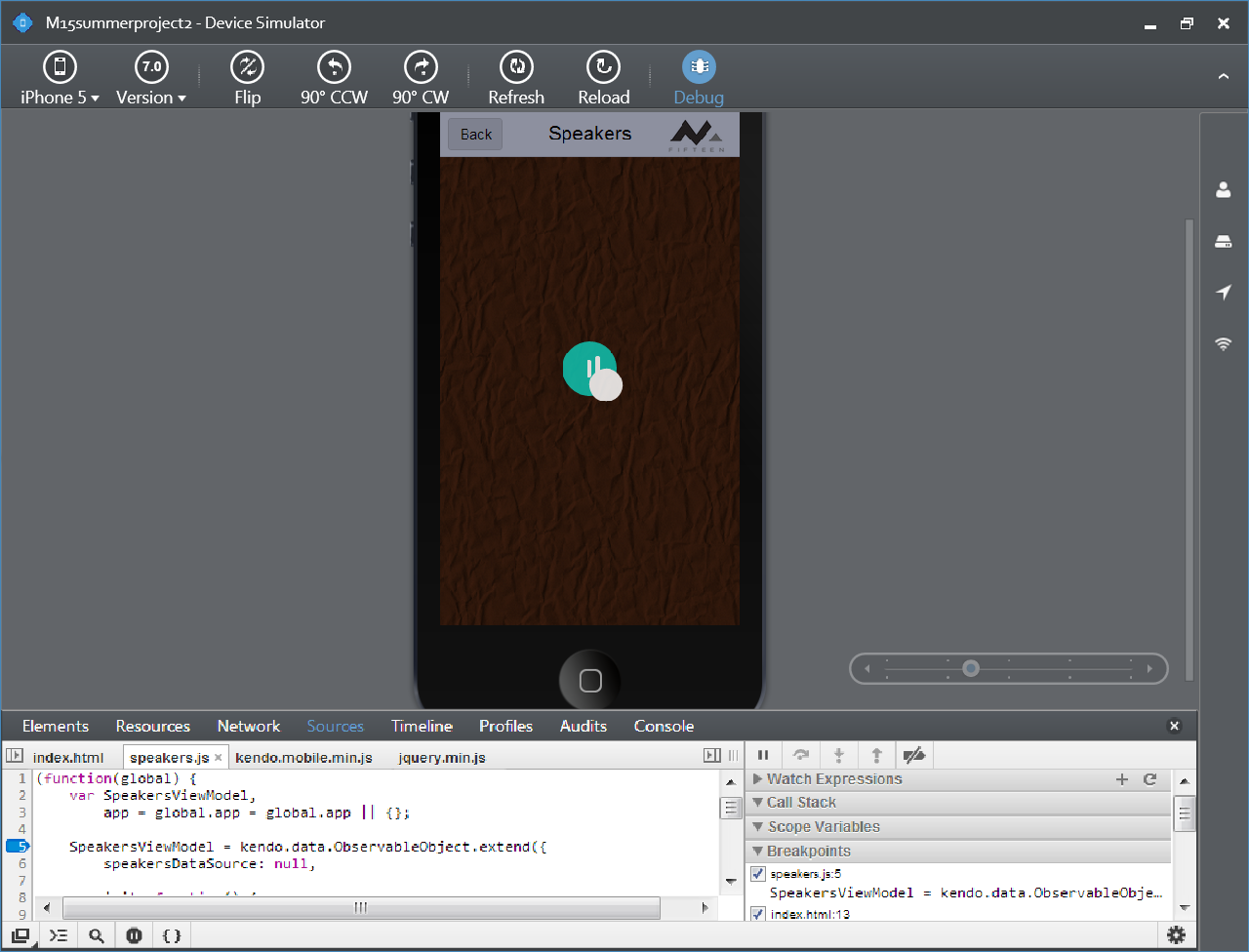Expand the Watch Expressions section
Viewport: 1249px width, 952px height.
tap(827, 779)
